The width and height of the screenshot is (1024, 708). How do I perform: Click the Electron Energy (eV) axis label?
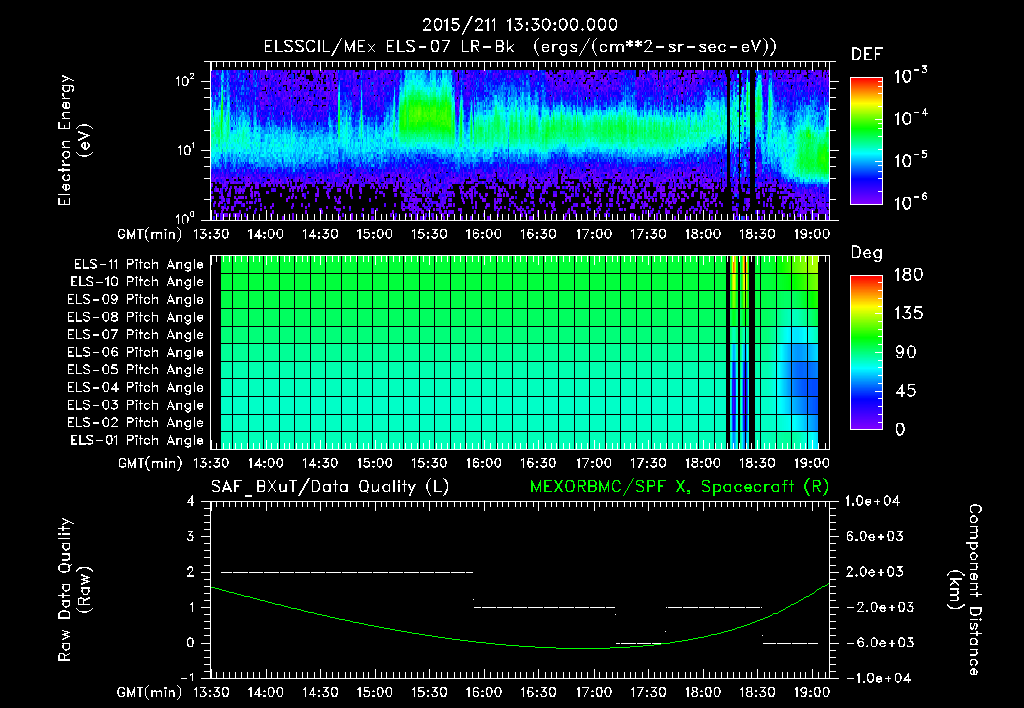(x=74, y=141)
